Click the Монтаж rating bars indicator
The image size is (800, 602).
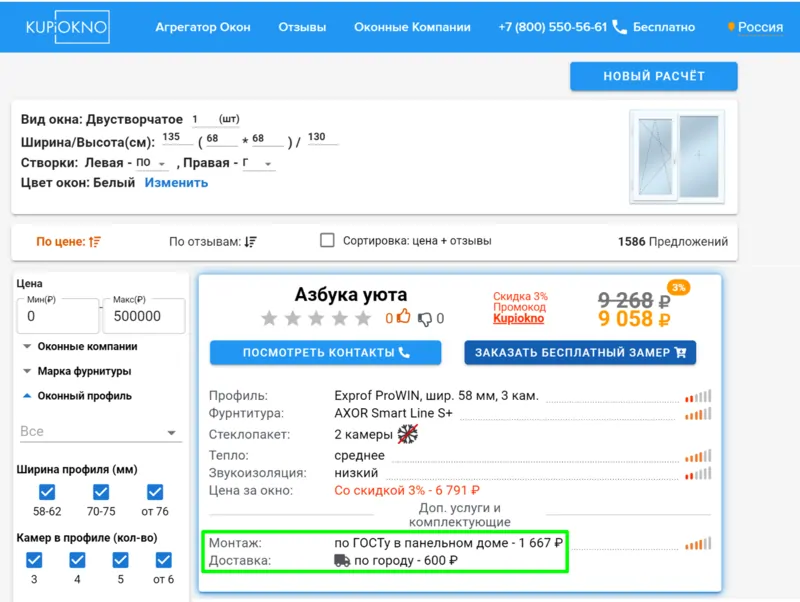click(x=698, y=544)
